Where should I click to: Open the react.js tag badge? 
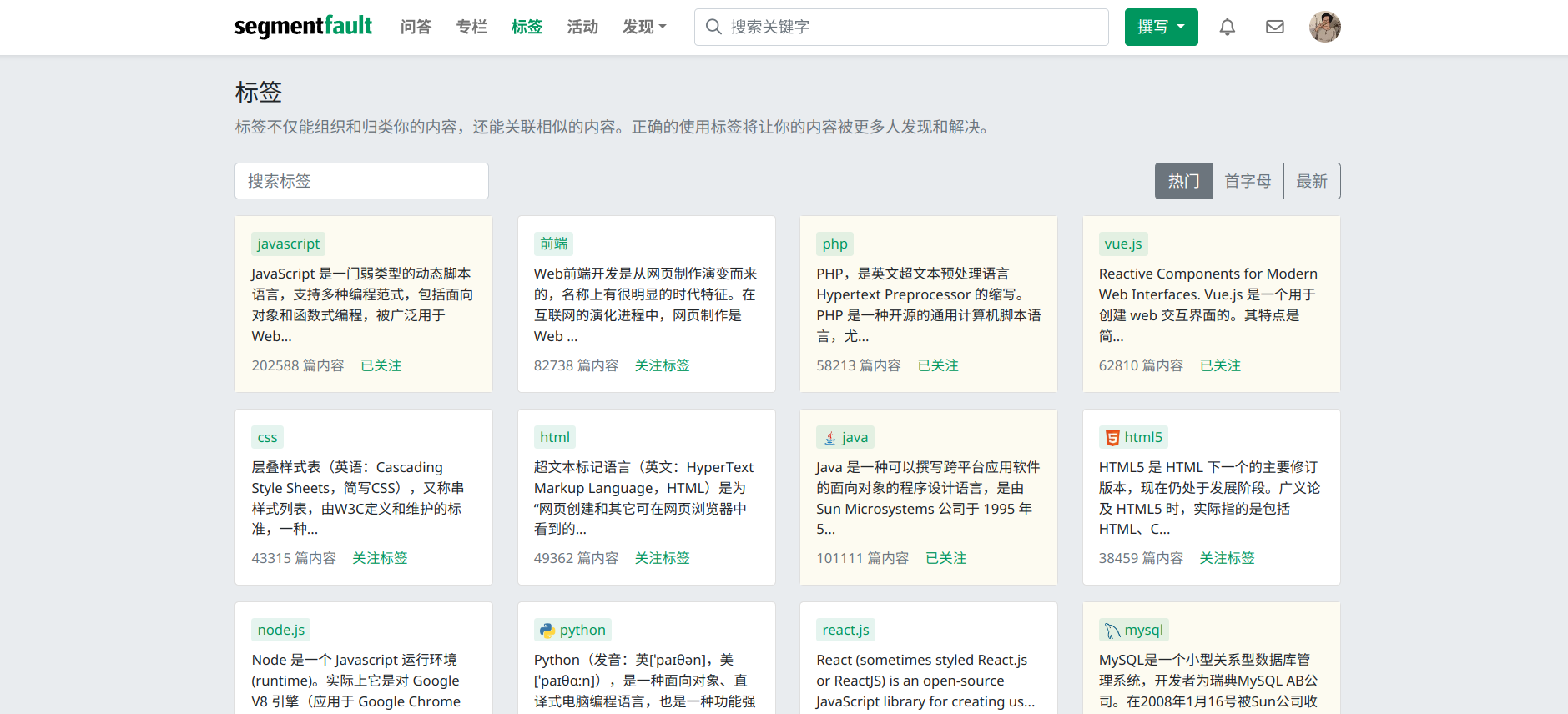[845, 630]
